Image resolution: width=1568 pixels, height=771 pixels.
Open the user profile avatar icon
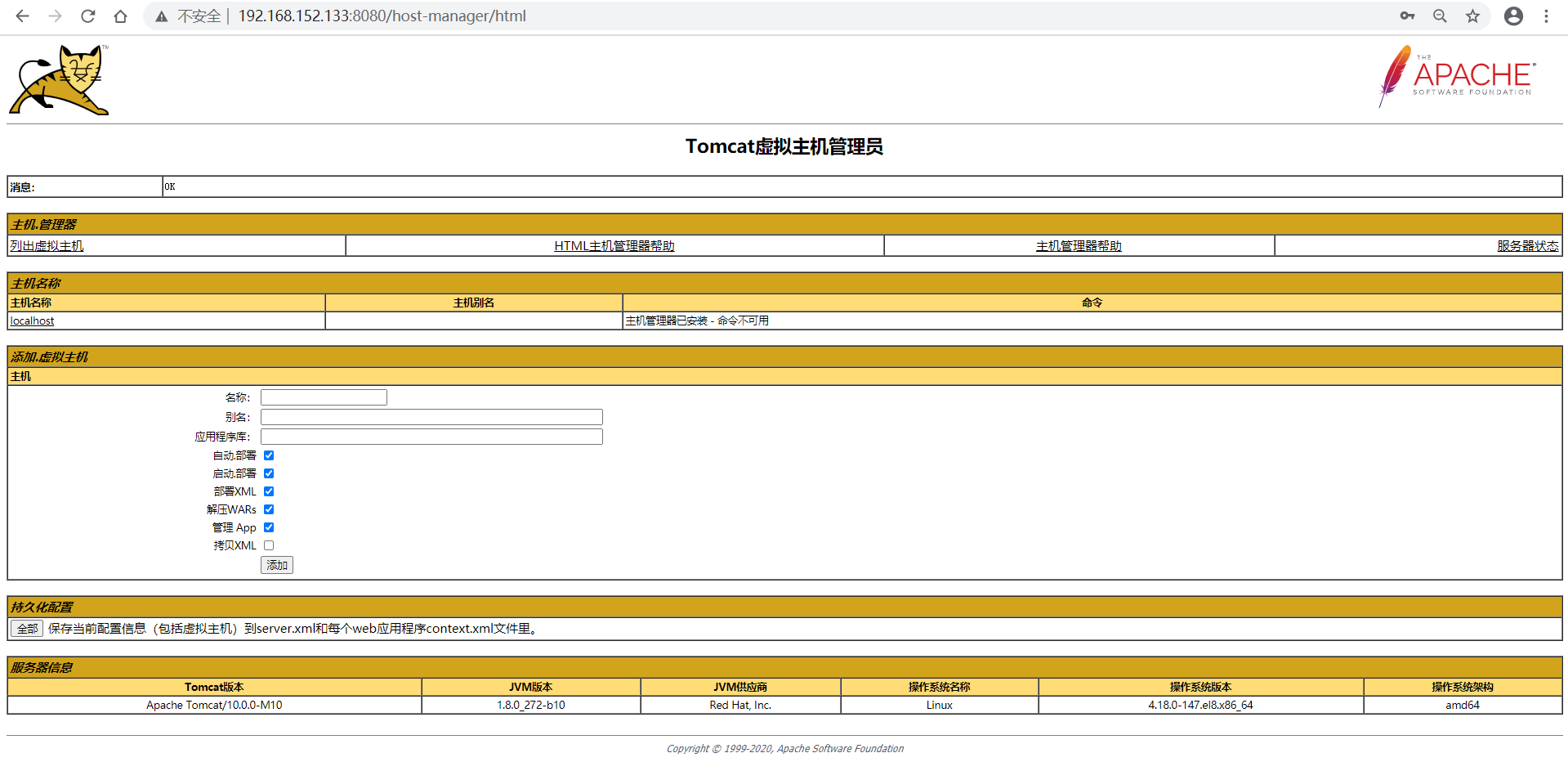(1513, 16)
